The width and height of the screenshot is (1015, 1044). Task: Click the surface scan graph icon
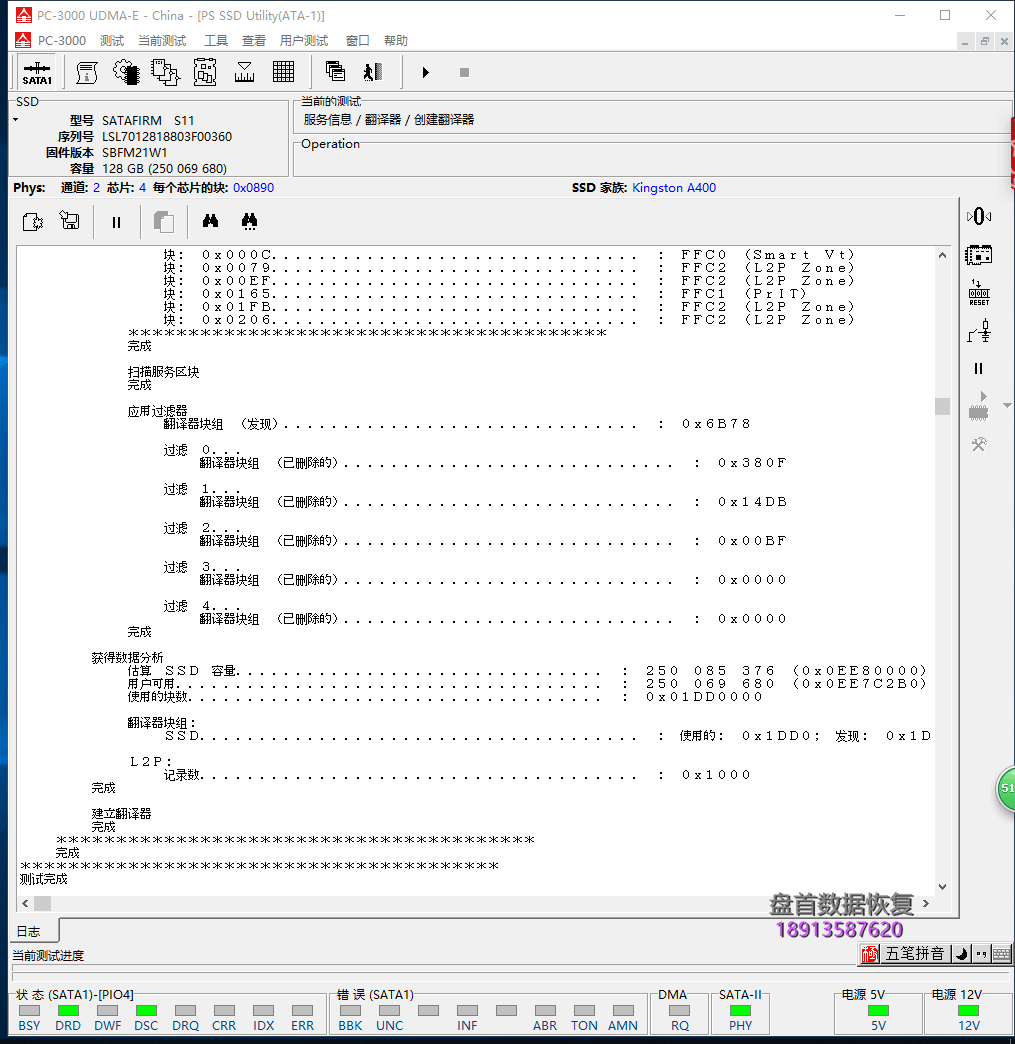click(244, 73)
